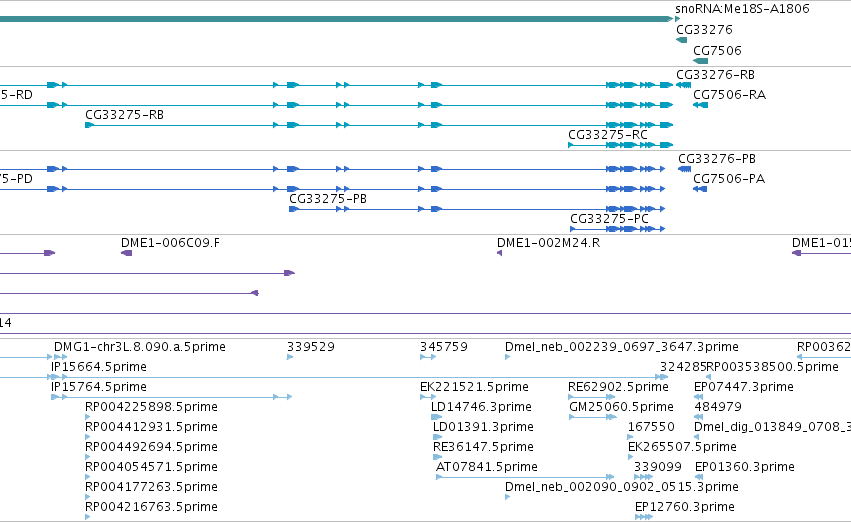Image resolution: width=851 pixels, height=522 pixels.
Task: Click the 484979 EST label
Action: point(717,407)
